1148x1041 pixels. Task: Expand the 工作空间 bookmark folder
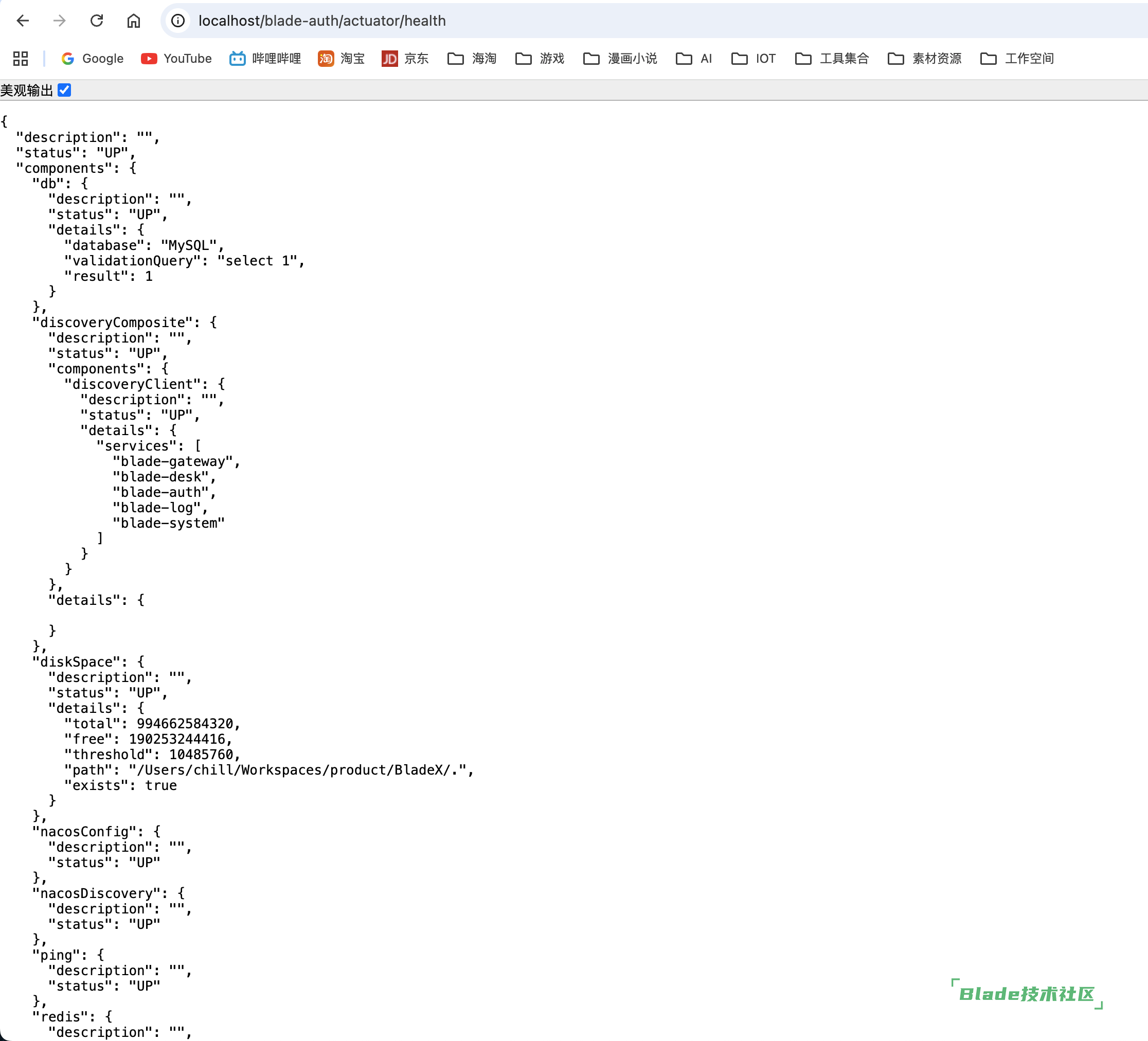click(x=1017, y=59)
